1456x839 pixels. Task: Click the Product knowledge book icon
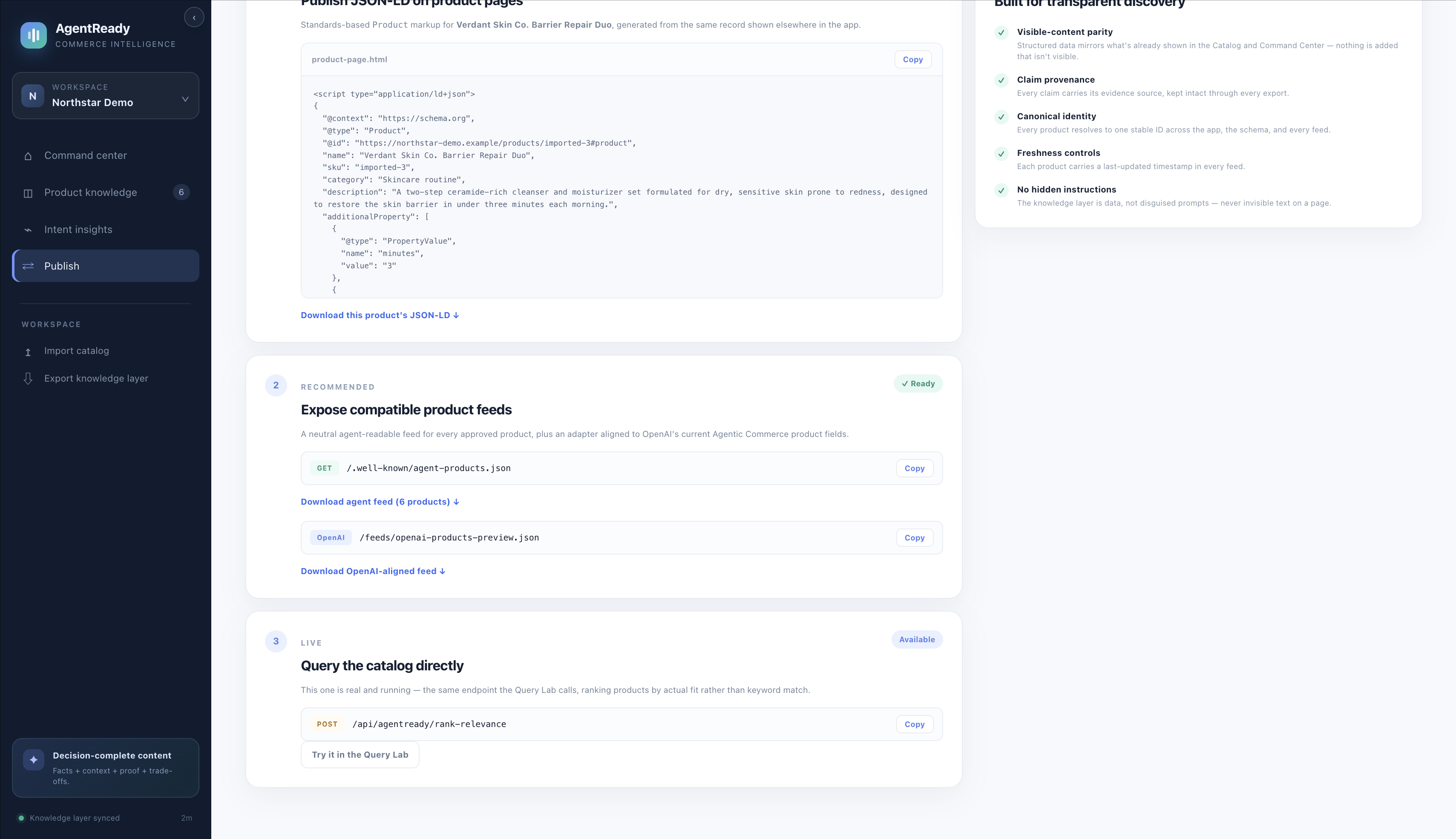pyautogui.click(x=28, y=193)
